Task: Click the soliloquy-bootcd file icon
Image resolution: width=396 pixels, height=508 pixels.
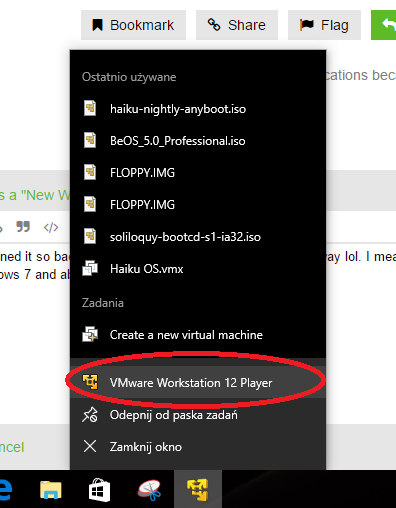Action: 90,236
